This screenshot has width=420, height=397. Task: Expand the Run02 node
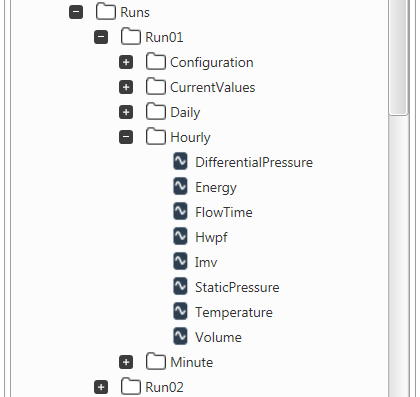coord(101,387)
